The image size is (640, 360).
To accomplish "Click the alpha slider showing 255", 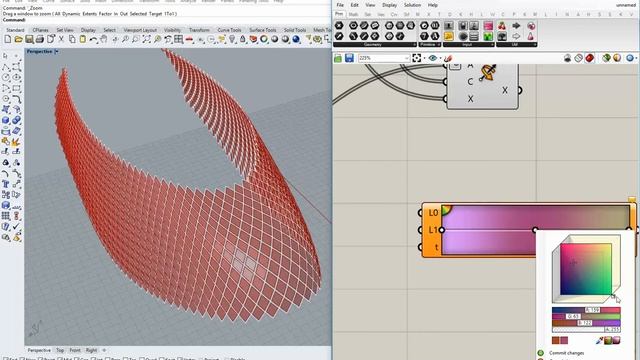I will coord(586,329).
